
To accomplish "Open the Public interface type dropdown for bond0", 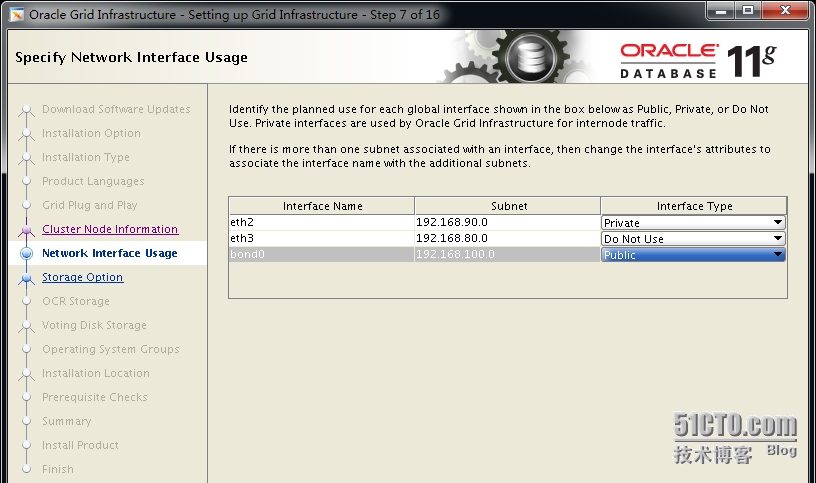I will [693, 255].
